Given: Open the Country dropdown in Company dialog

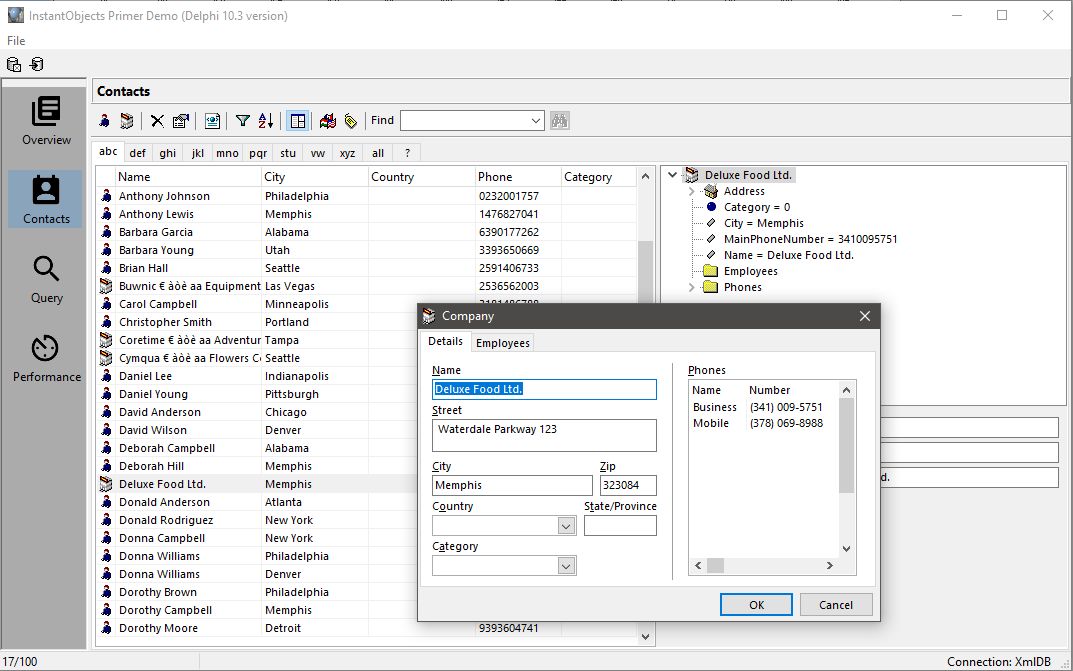Looking at the screenshot, I should tap(566, 526).
